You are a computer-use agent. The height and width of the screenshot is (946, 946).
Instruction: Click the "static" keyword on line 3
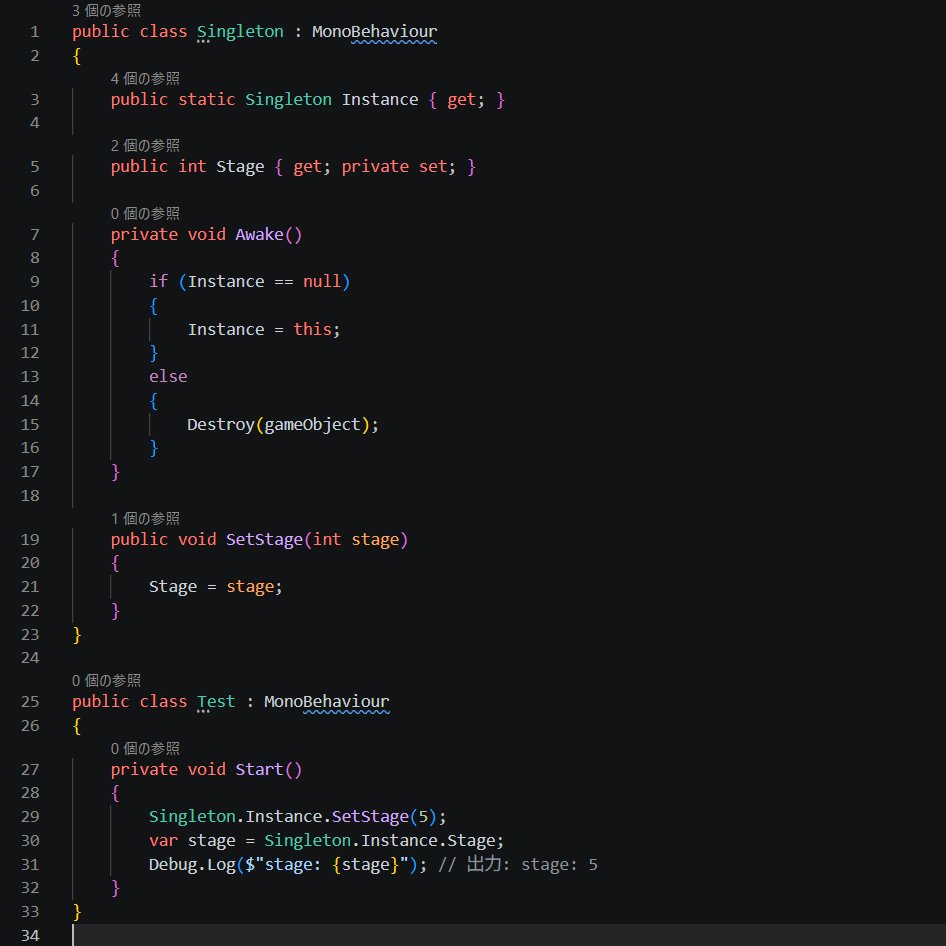(x=206, y=100)
